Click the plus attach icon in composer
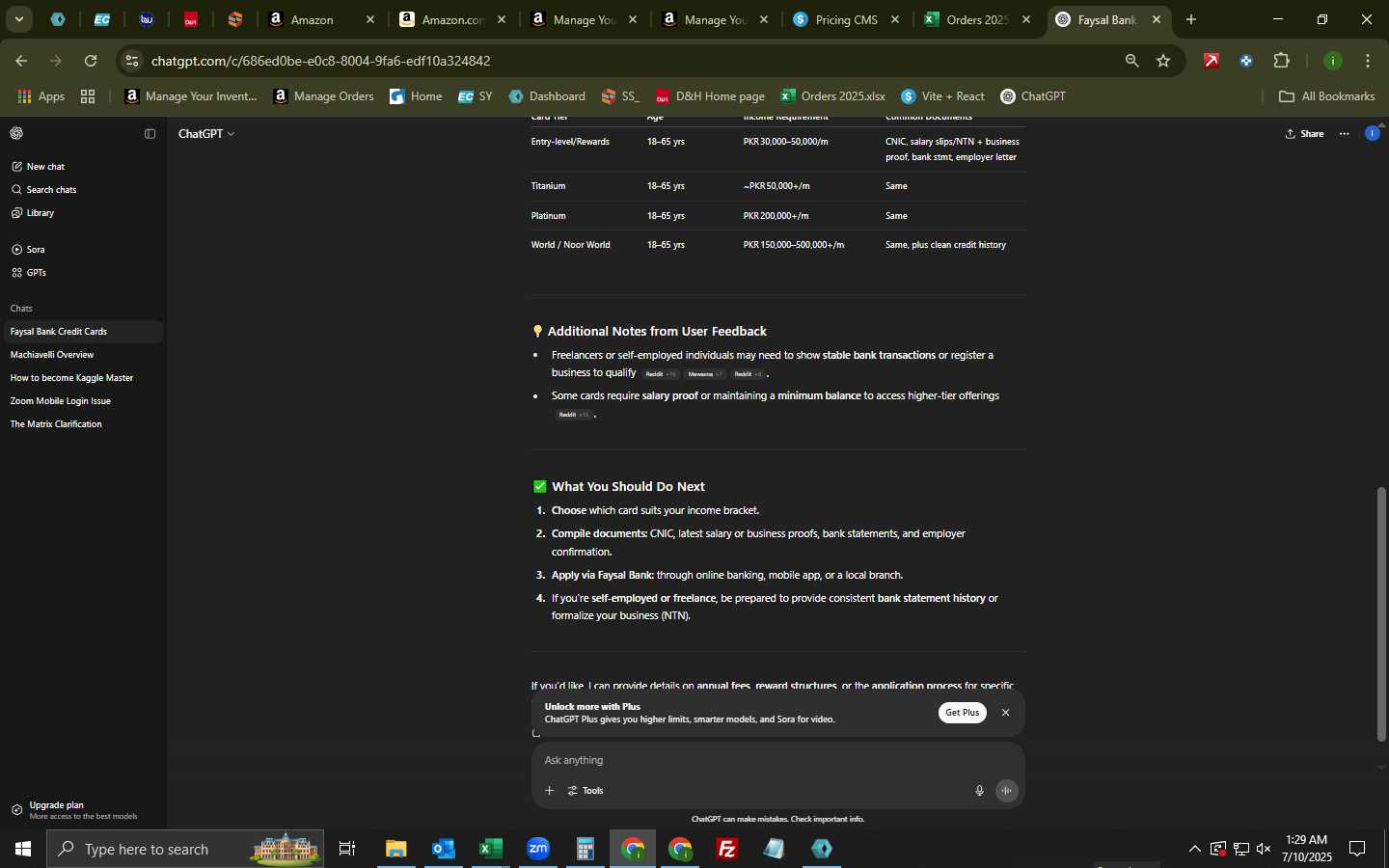 [549, 791]
